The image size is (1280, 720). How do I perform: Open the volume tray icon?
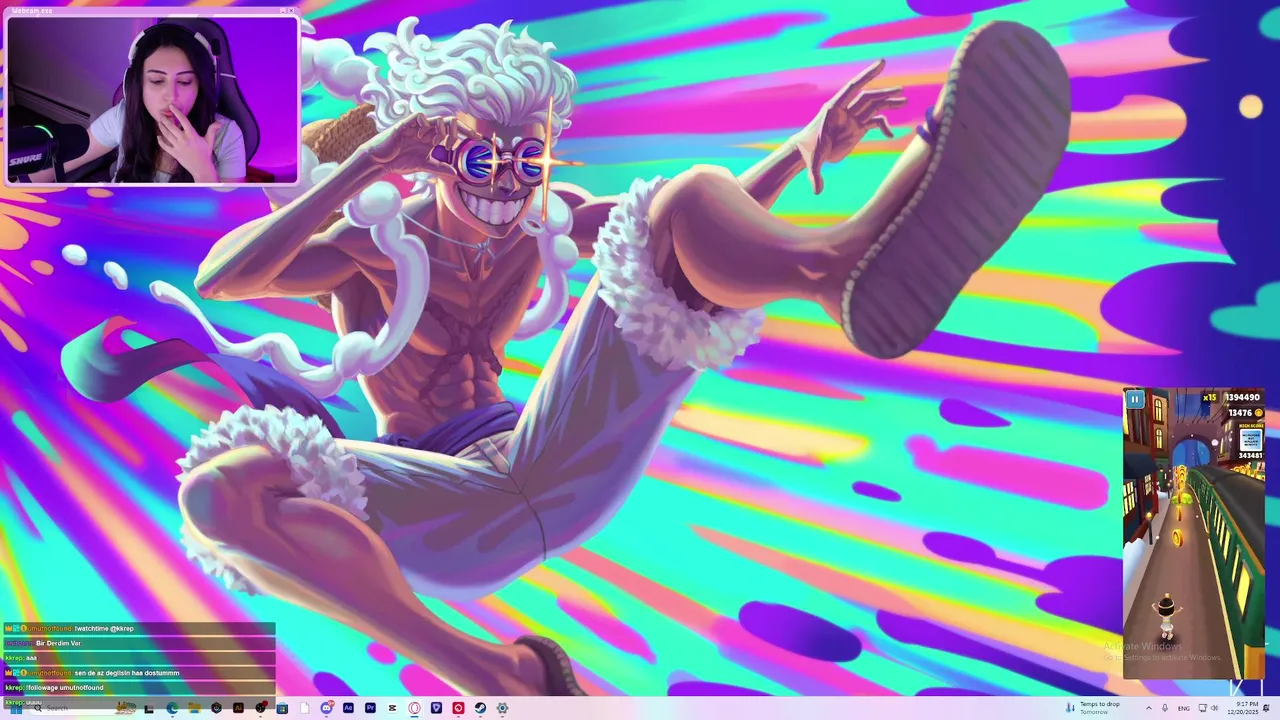click(x=1215, y=708)
